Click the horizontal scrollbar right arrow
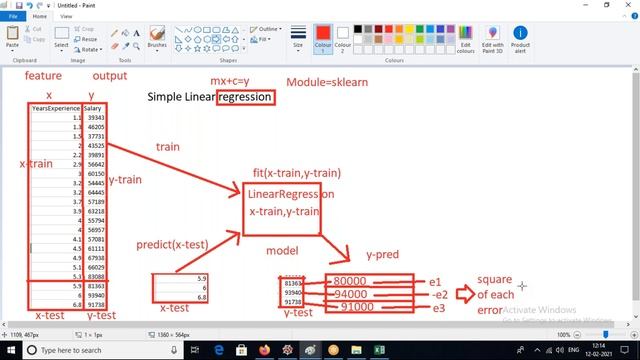This screenshot has width=640, height=360. tap(628, 324)
